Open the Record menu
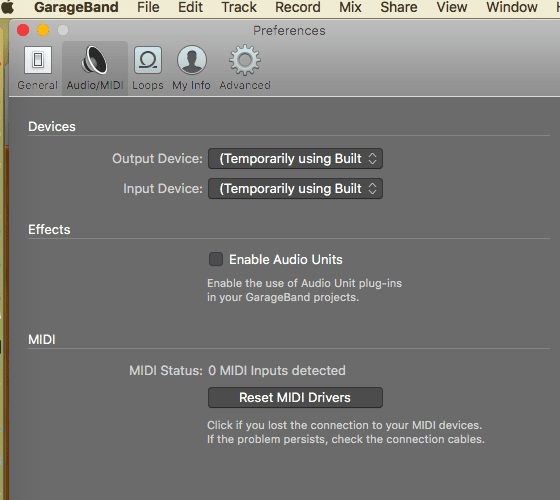Screen dimensions: 560x500 point(298,7)
